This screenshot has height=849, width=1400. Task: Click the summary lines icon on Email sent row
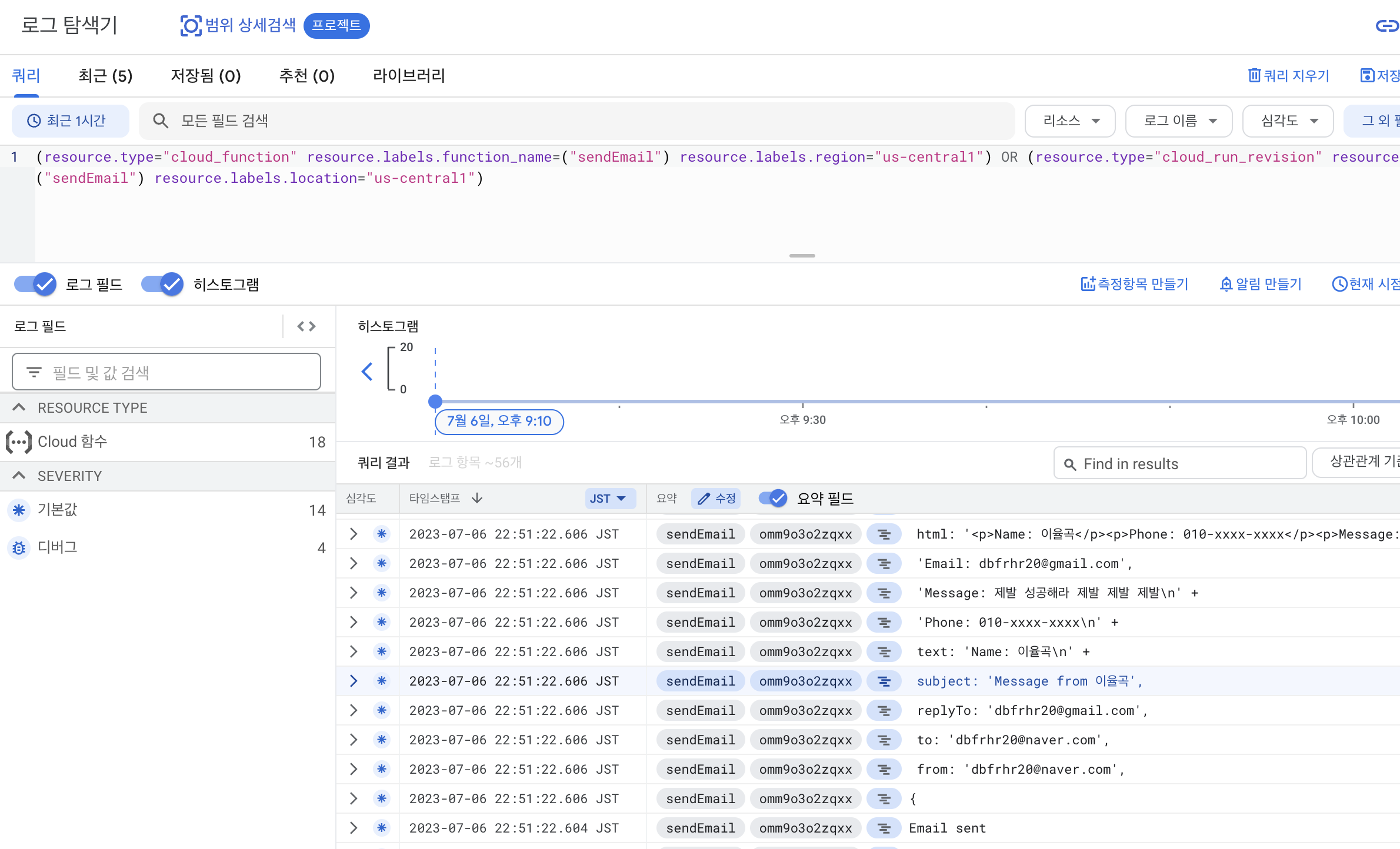(x=884, y=828)
